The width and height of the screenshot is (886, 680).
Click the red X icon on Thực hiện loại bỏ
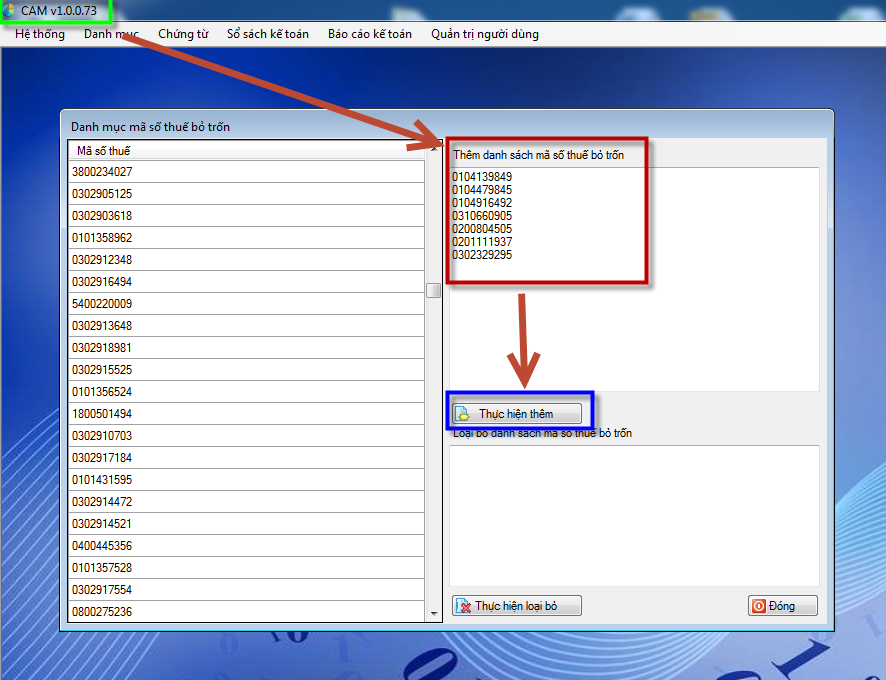[463, 606]
